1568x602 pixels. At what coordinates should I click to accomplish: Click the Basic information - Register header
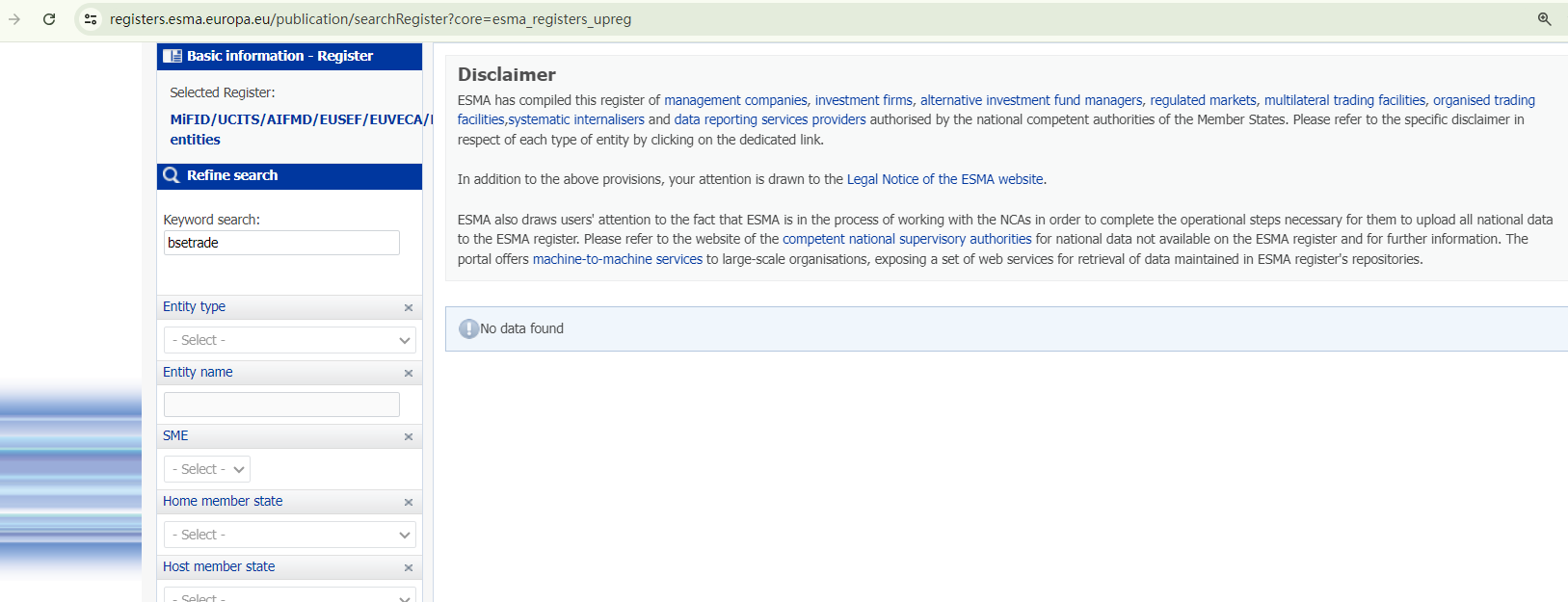pyautogui.click(x=289, y=56)
